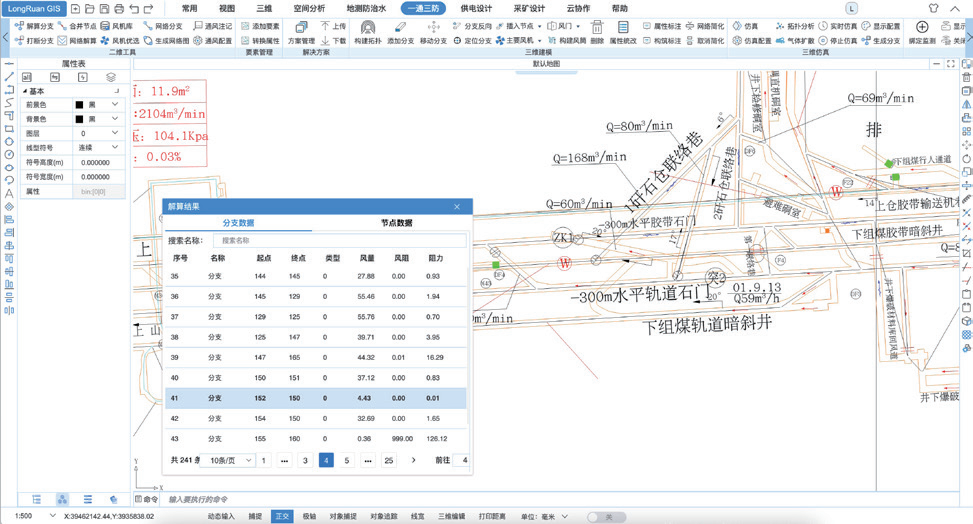Viewport: 973px width, 524px height.
Task: Select result row 41 with 风量 4.43
Action: (316, 398)
